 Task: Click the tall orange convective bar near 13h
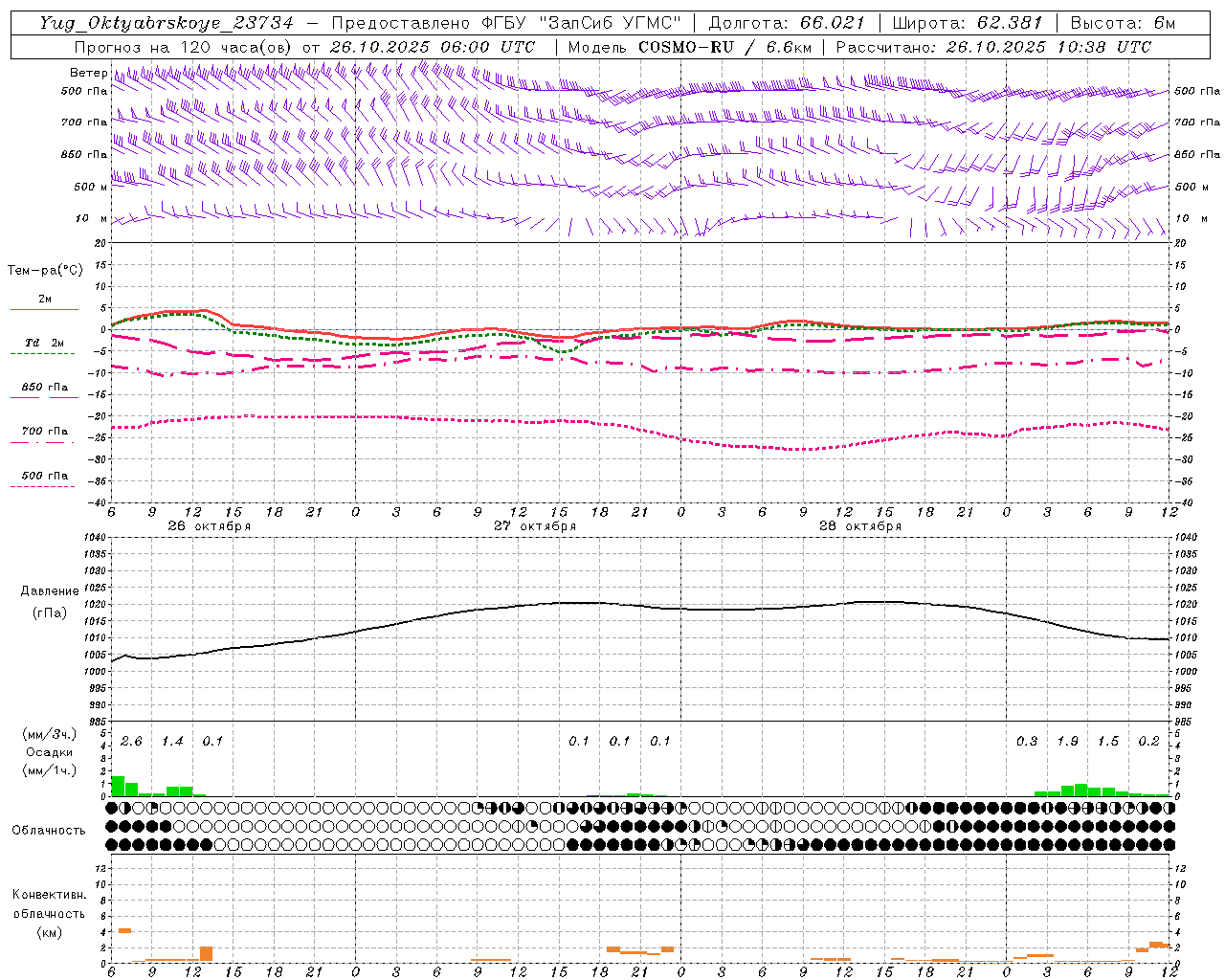[x=207, y=954]
